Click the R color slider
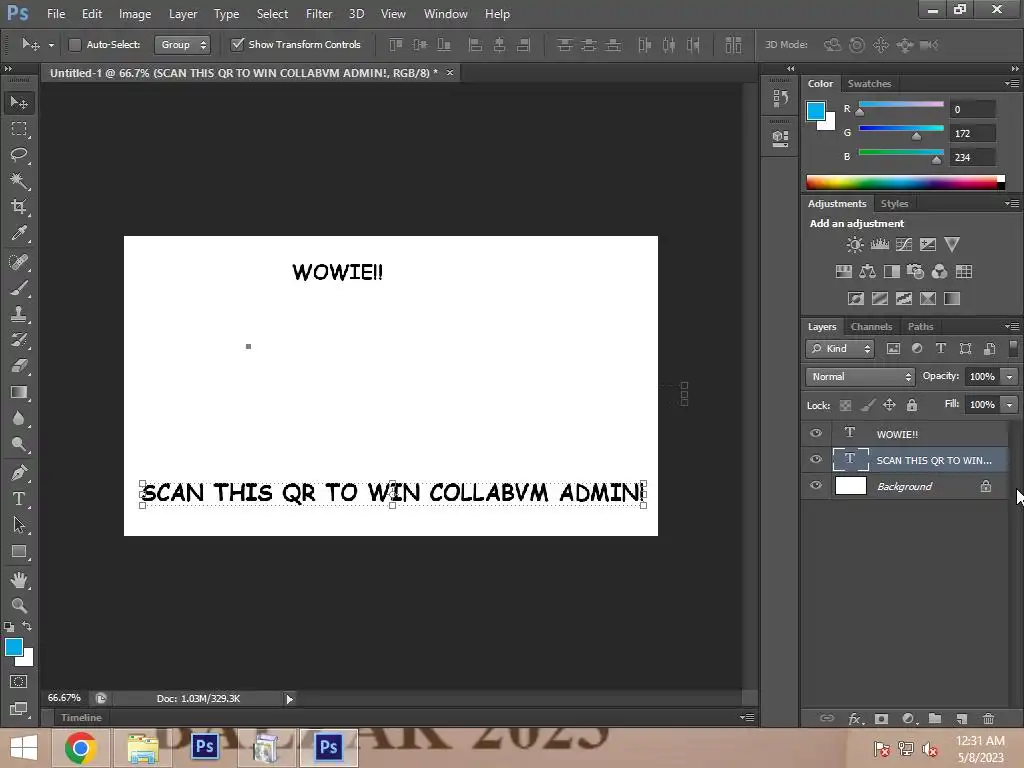Image resolution: width=1024 pixels, height=768 pixels. click(901, 104)
